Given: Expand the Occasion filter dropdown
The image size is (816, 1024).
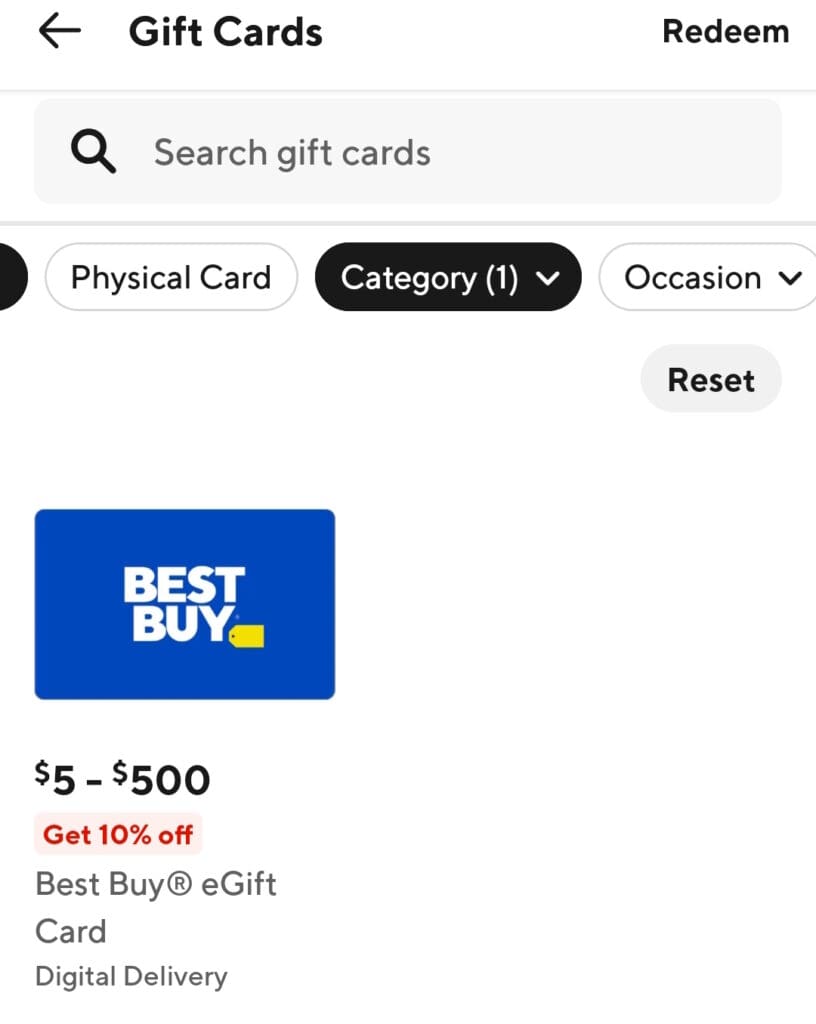Looking at the screenshot, I should tap(706, 277).
